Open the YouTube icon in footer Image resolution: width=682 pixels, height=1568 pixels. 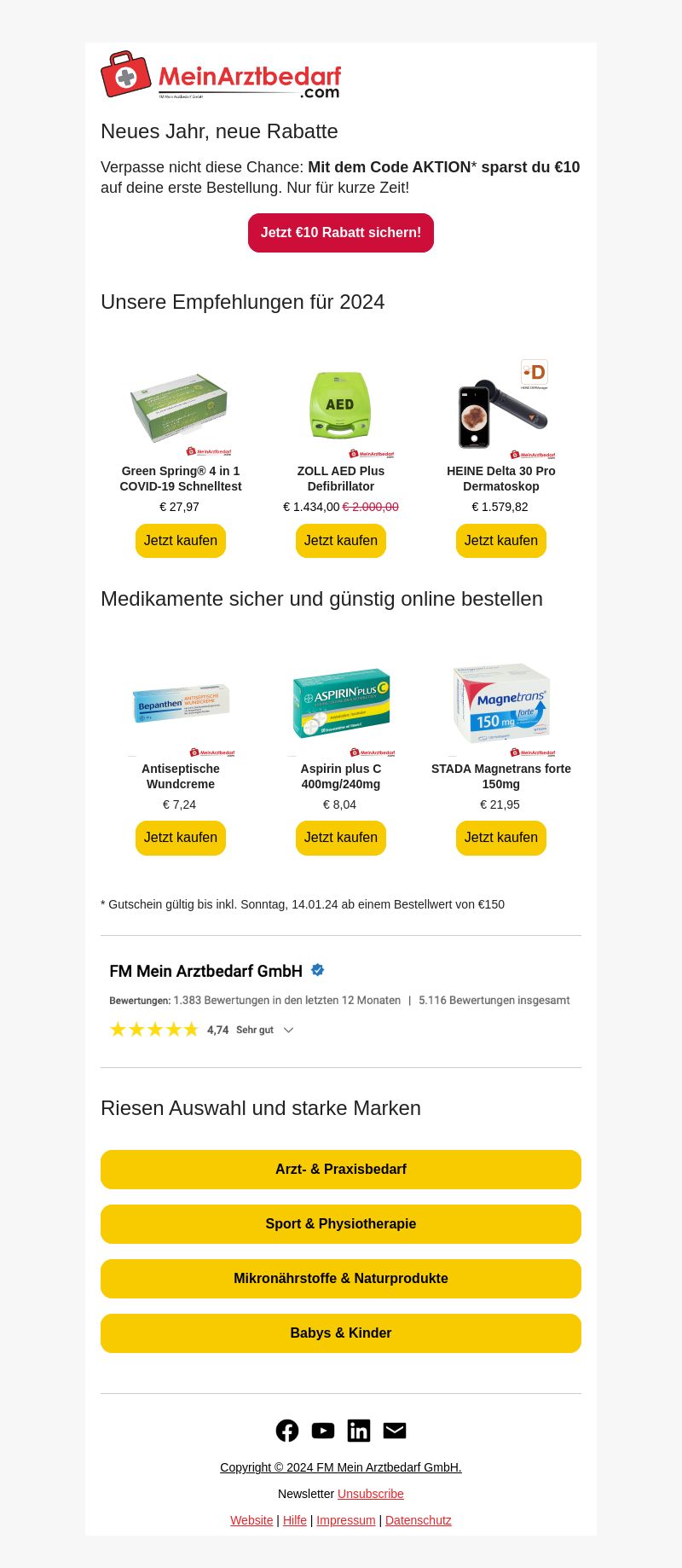323,1431
